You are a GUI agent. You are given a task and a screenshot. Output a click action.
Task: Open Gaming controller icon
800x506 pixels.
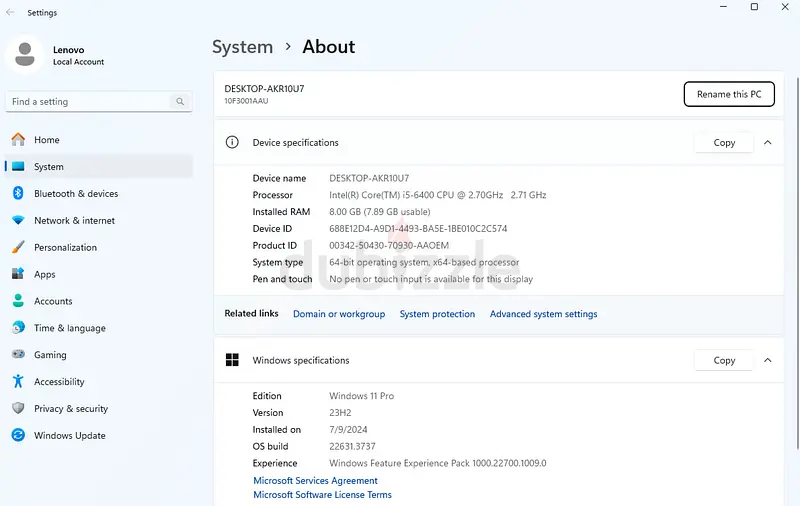[x=18, y=355]
